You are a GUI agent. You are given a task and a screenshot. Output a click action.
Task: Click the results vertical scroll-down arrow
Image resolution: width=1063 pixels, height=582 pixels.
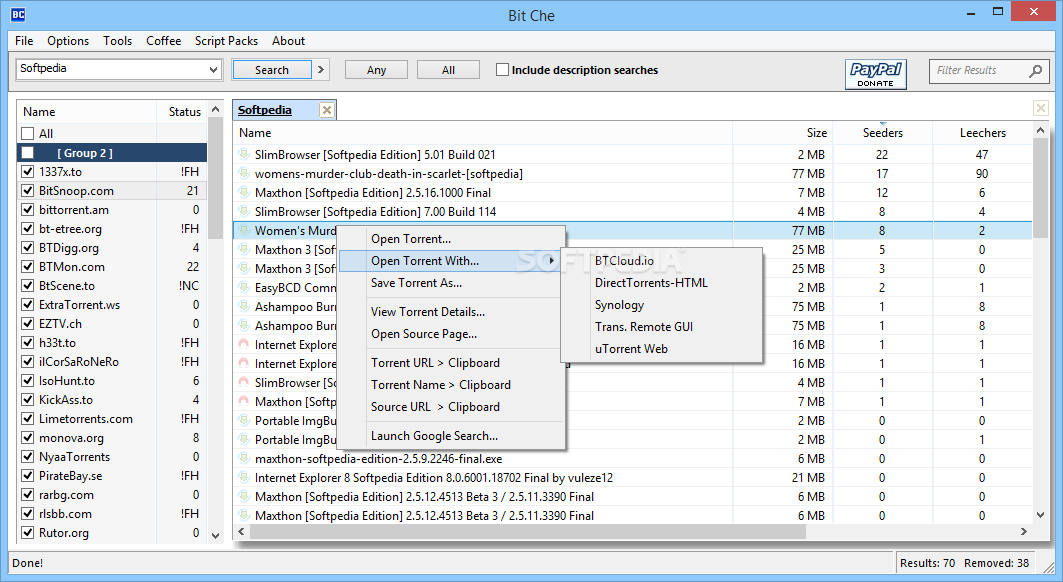pos(1041,515)
